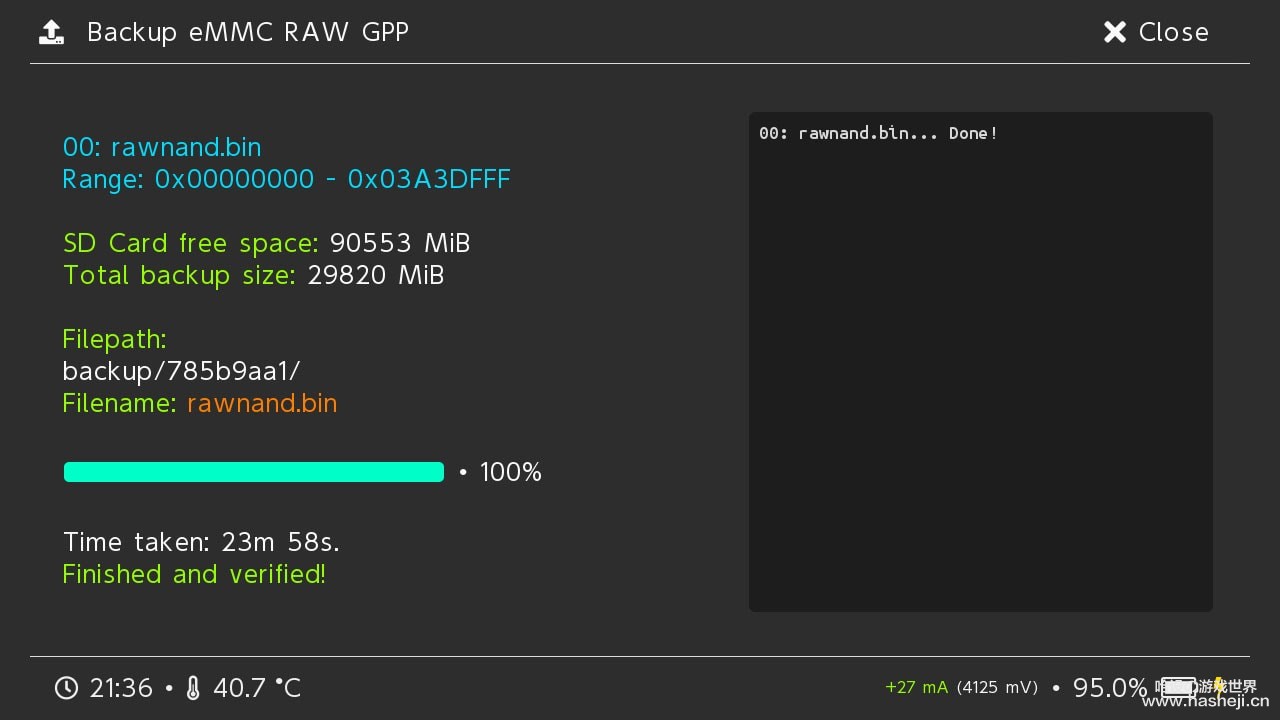The width and height of the screenshot is (1280, 720).
Task: Click the 100% progress percentage text
Action: pos(511,472)
